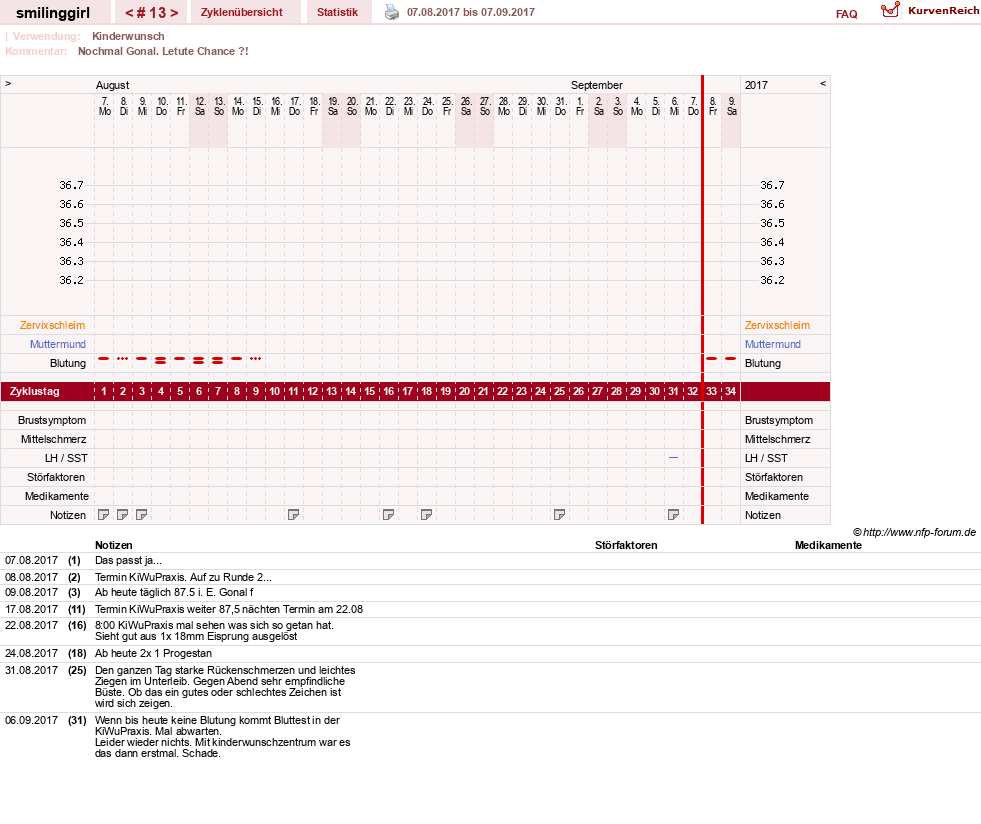
Task: Click the printer icon next to the date range
Action: (x=392, y=12)
